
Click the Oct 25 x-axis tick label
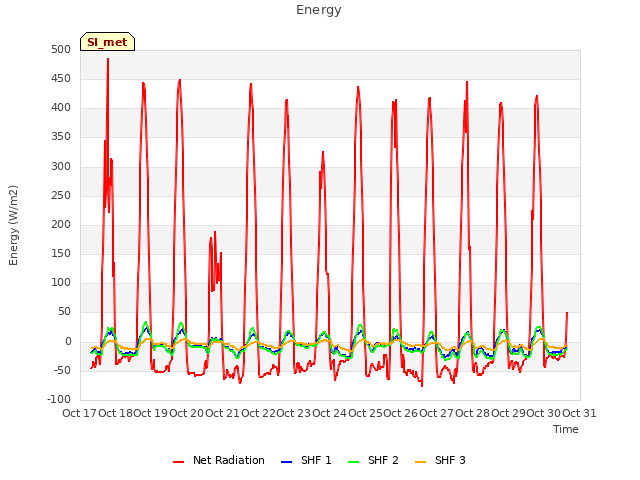pyautogui.click(x=365, y=413)
